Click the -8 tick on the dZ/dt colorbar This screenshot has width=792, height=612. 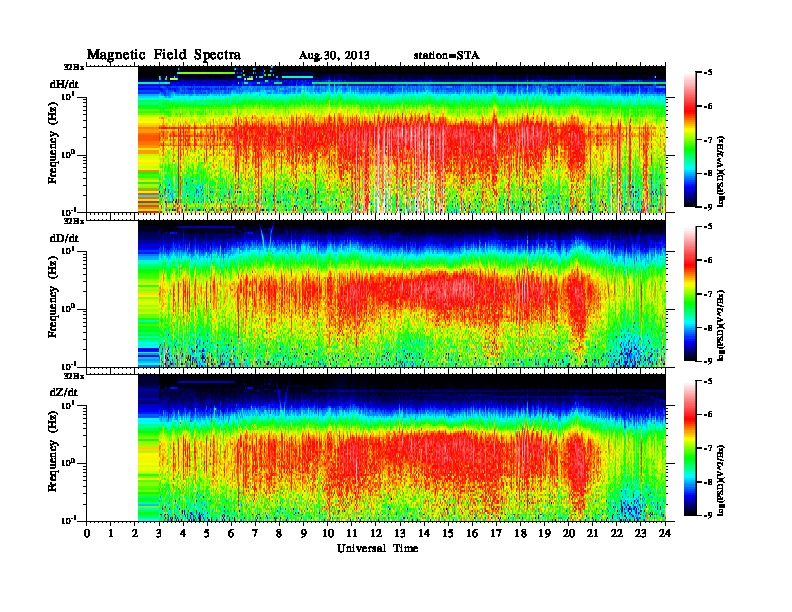(708, 482)
